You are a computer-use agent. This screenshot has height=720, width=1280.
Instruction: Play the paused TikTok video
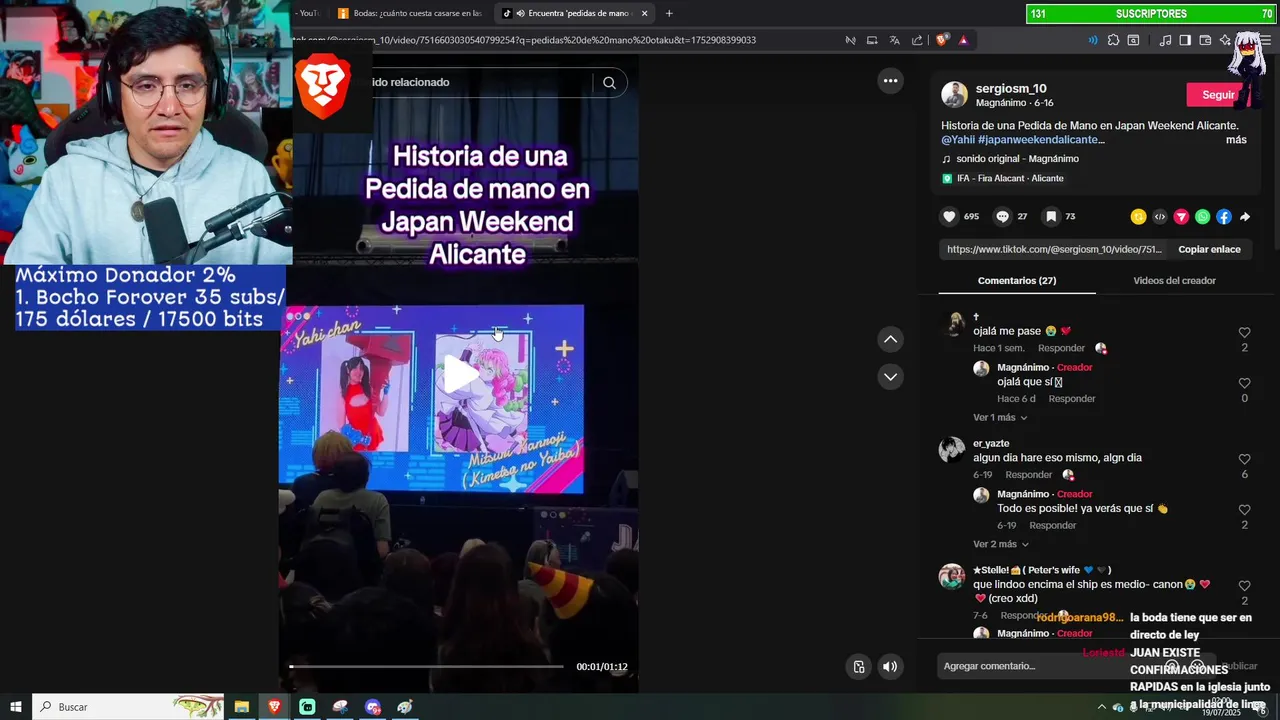461,374
